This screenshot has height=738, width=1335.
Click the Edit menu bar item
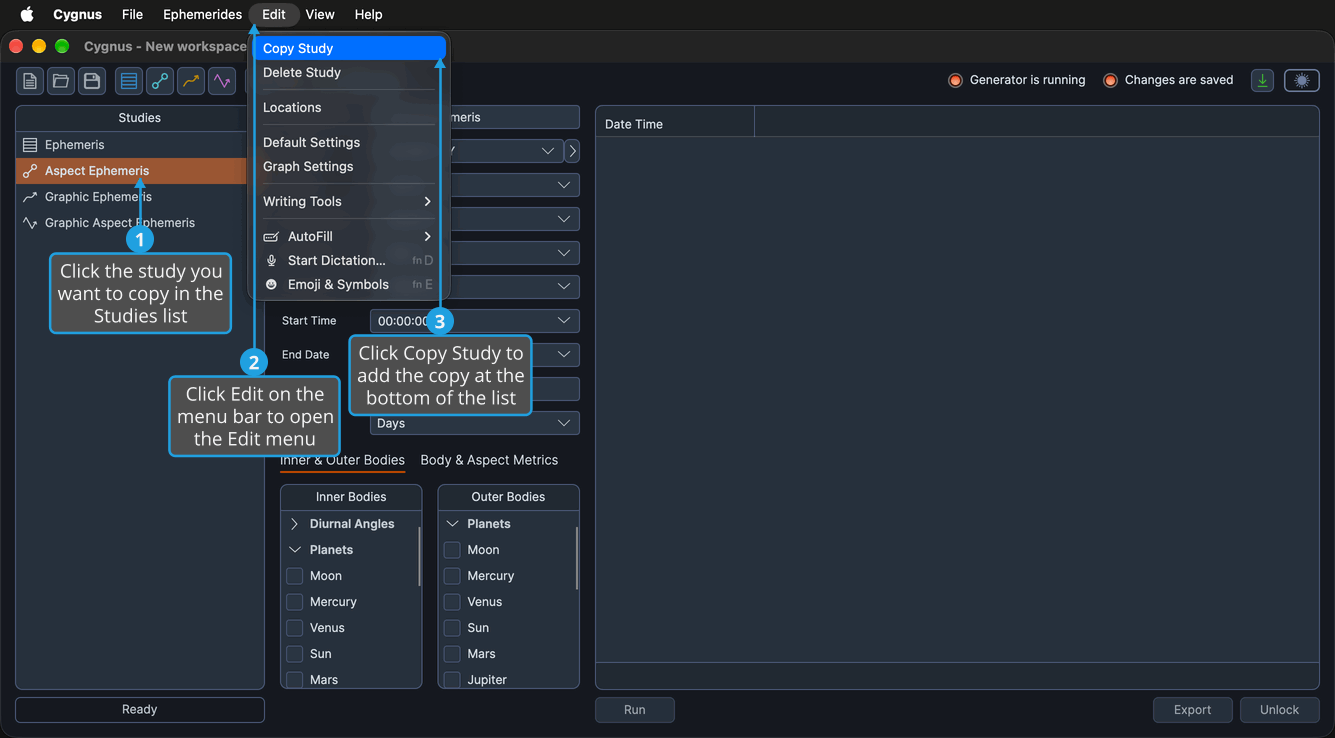pyautogui.click(x=274, y=14)
